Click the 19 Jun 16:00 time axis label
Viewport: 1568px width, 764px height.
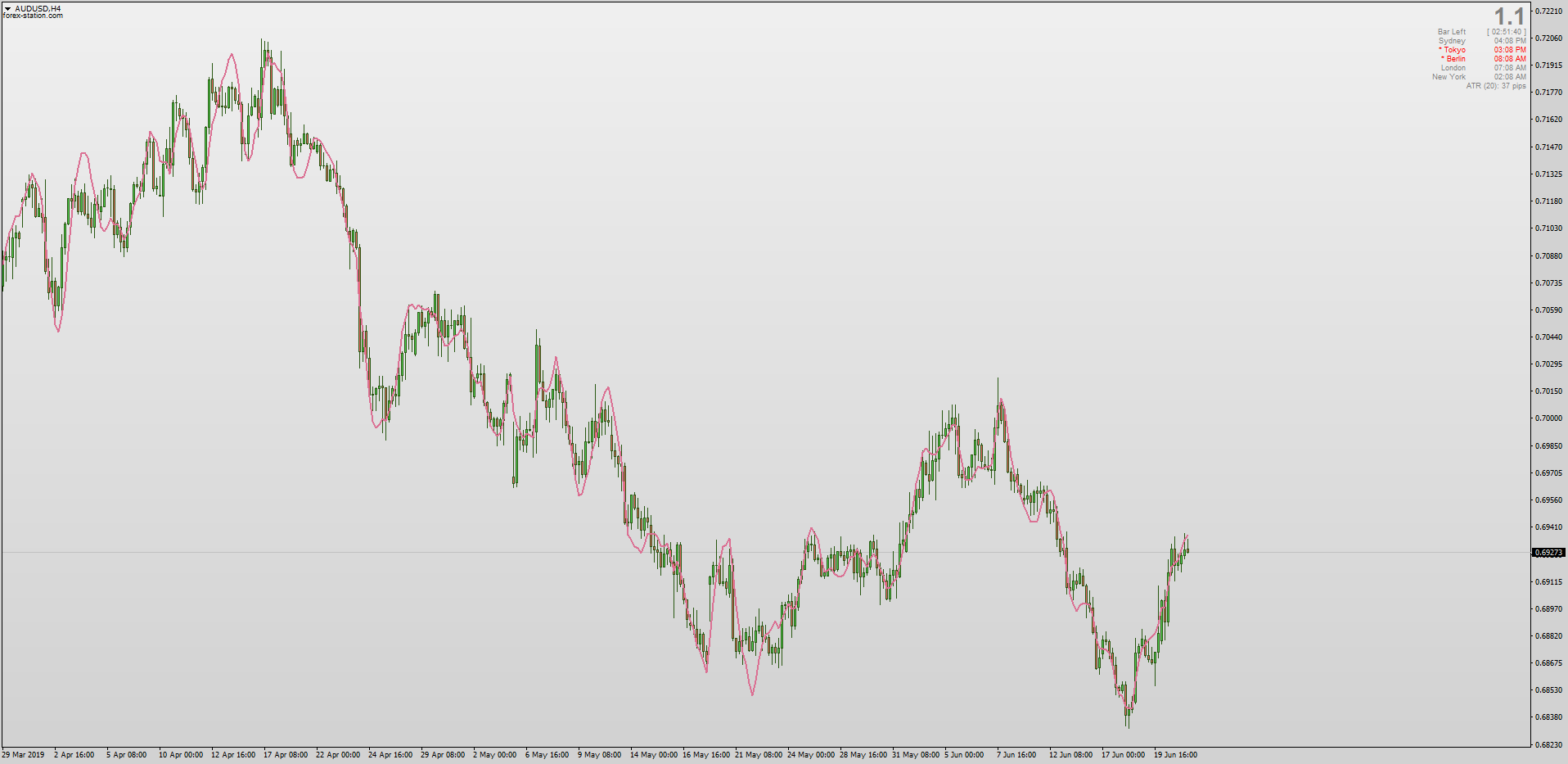1175,755
